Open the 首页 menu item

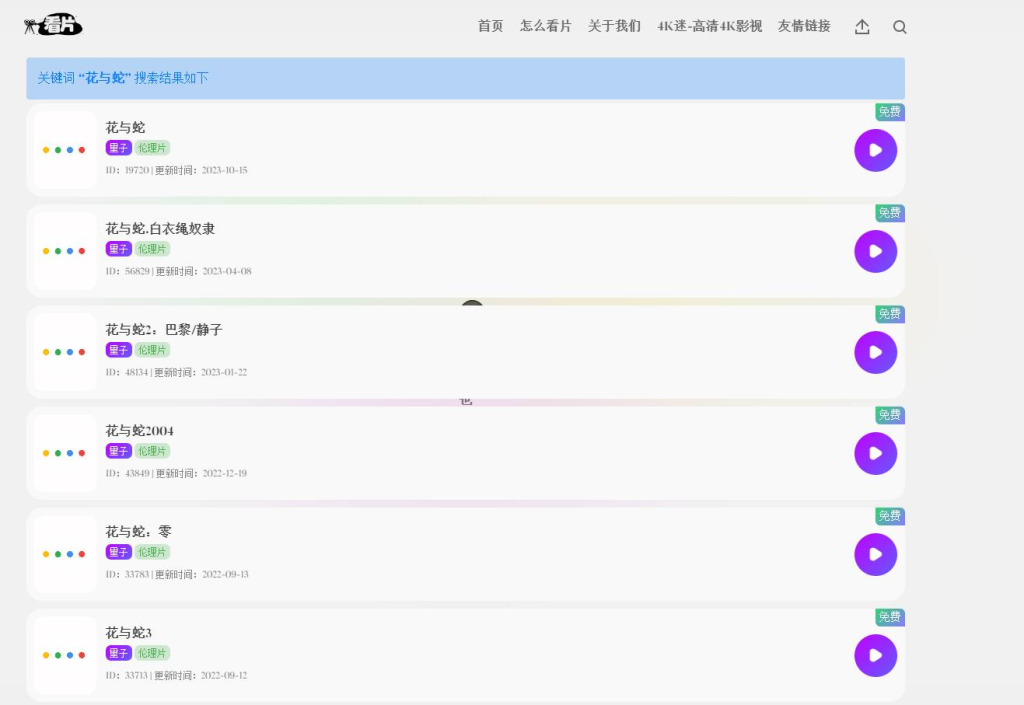click(490, 26)
